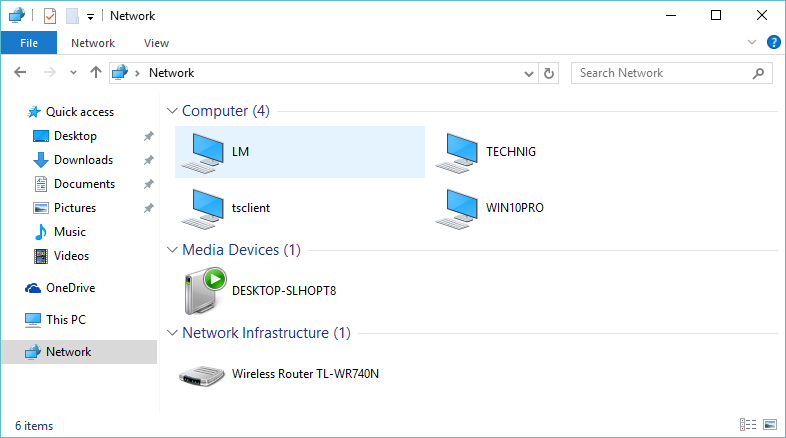Image resolution: width=786 pixels, height=438 pixels.
Task: Switch to Large icons view in status bar
Action: pos(770,424)
